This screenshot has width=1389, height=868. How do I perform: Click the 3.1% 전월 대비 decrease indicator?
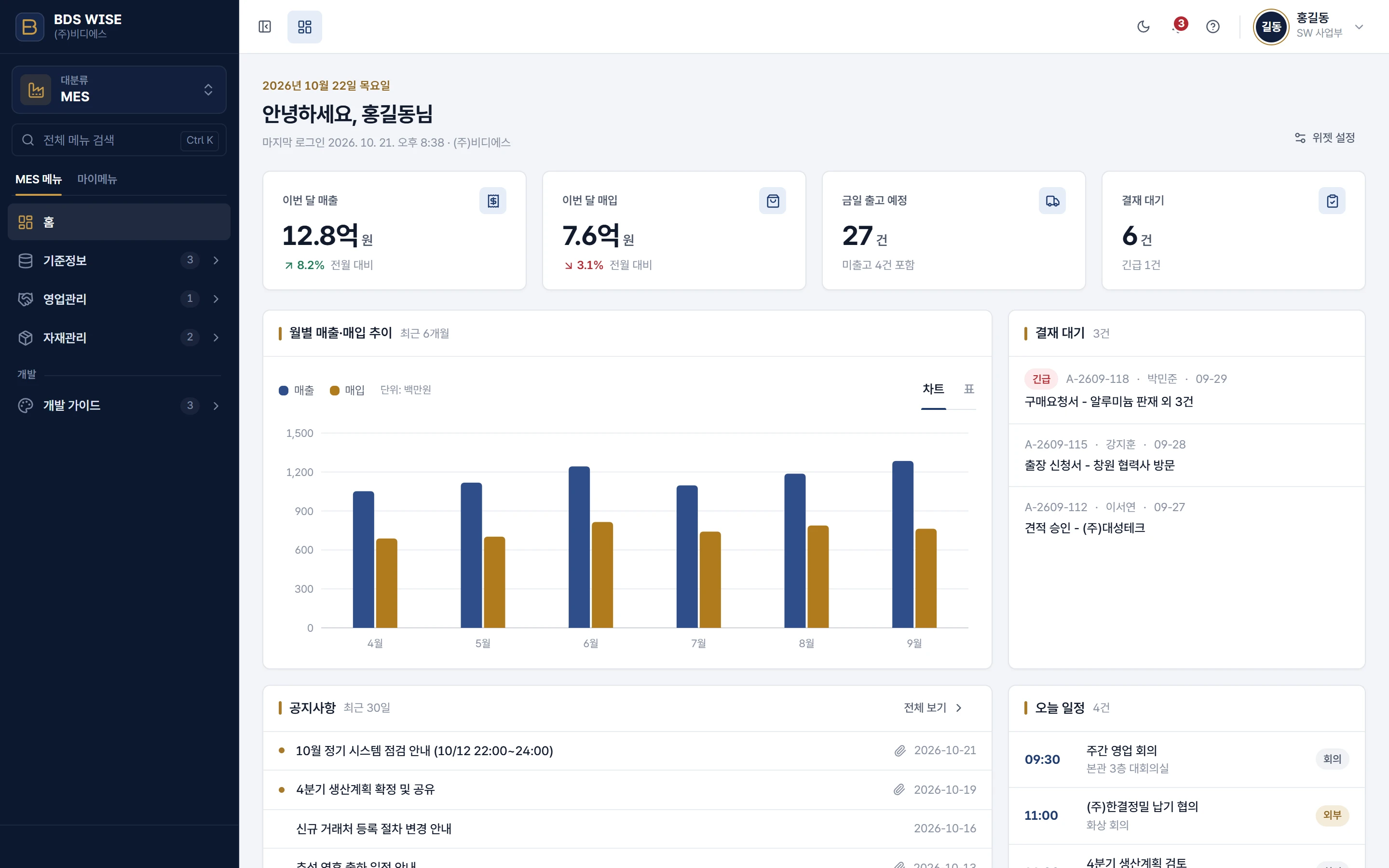coord(608,265)
